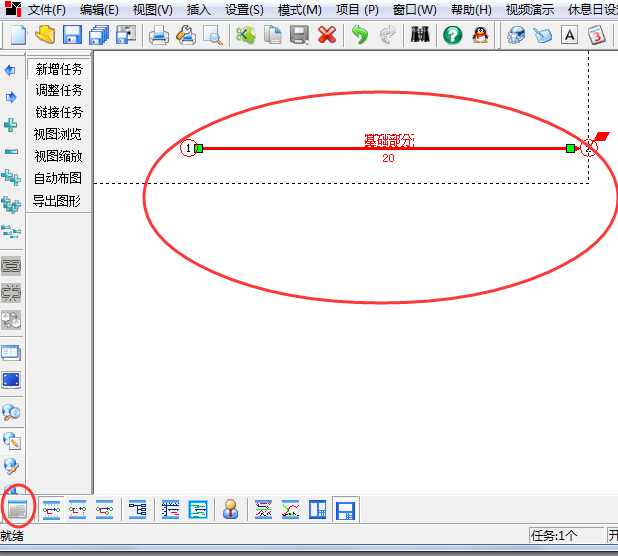Click the red X delete icon
Screen dimensions: 618x556
pyautogui.click(x=326, y=36)
